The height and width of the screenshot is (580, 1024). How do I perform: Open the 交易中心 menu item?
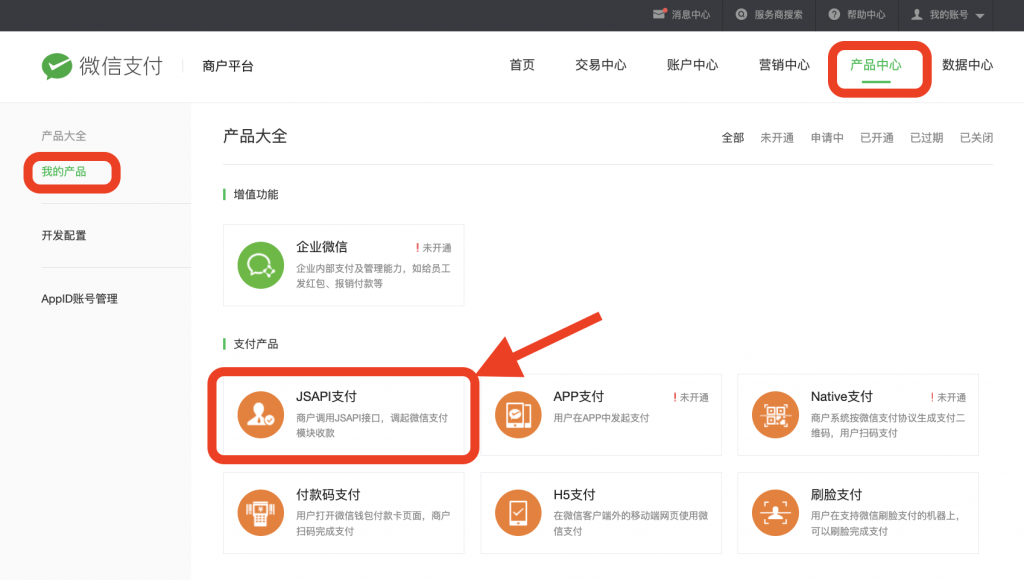coord(601,64)
